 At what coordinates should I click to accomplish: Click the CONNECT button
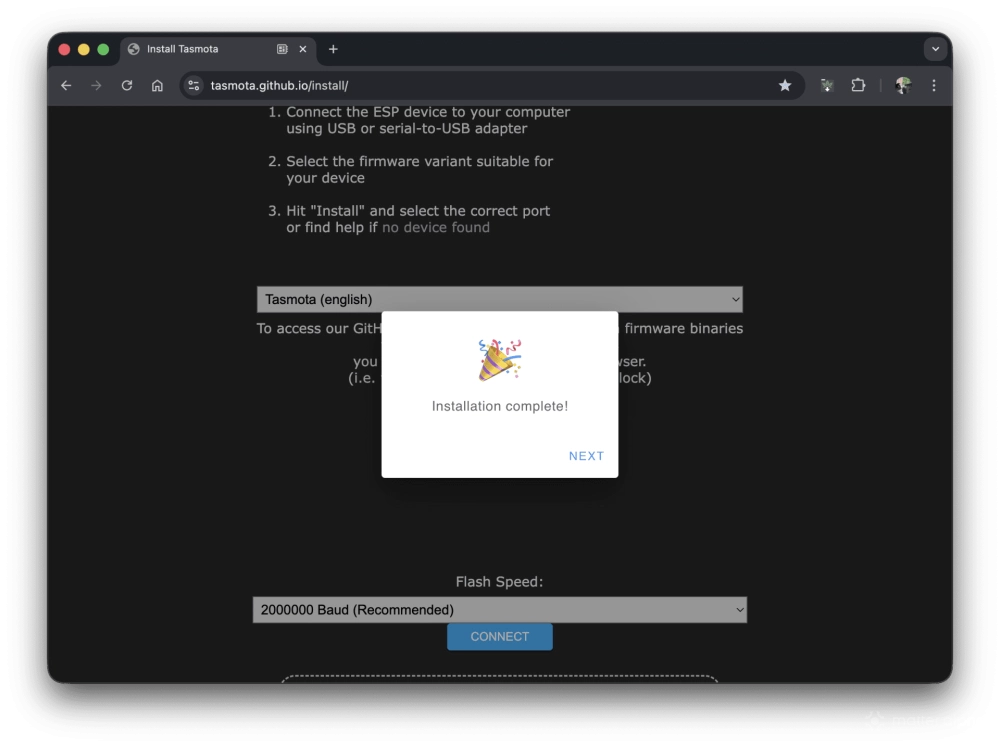tap(499, 636)
